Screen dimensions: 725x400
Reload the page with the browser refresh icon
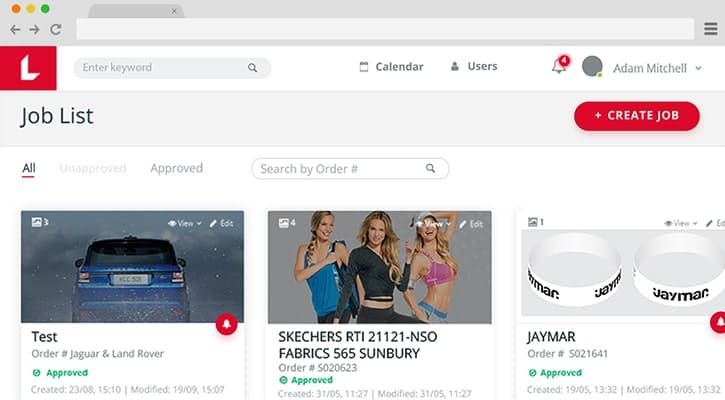(x=56, y=30)
